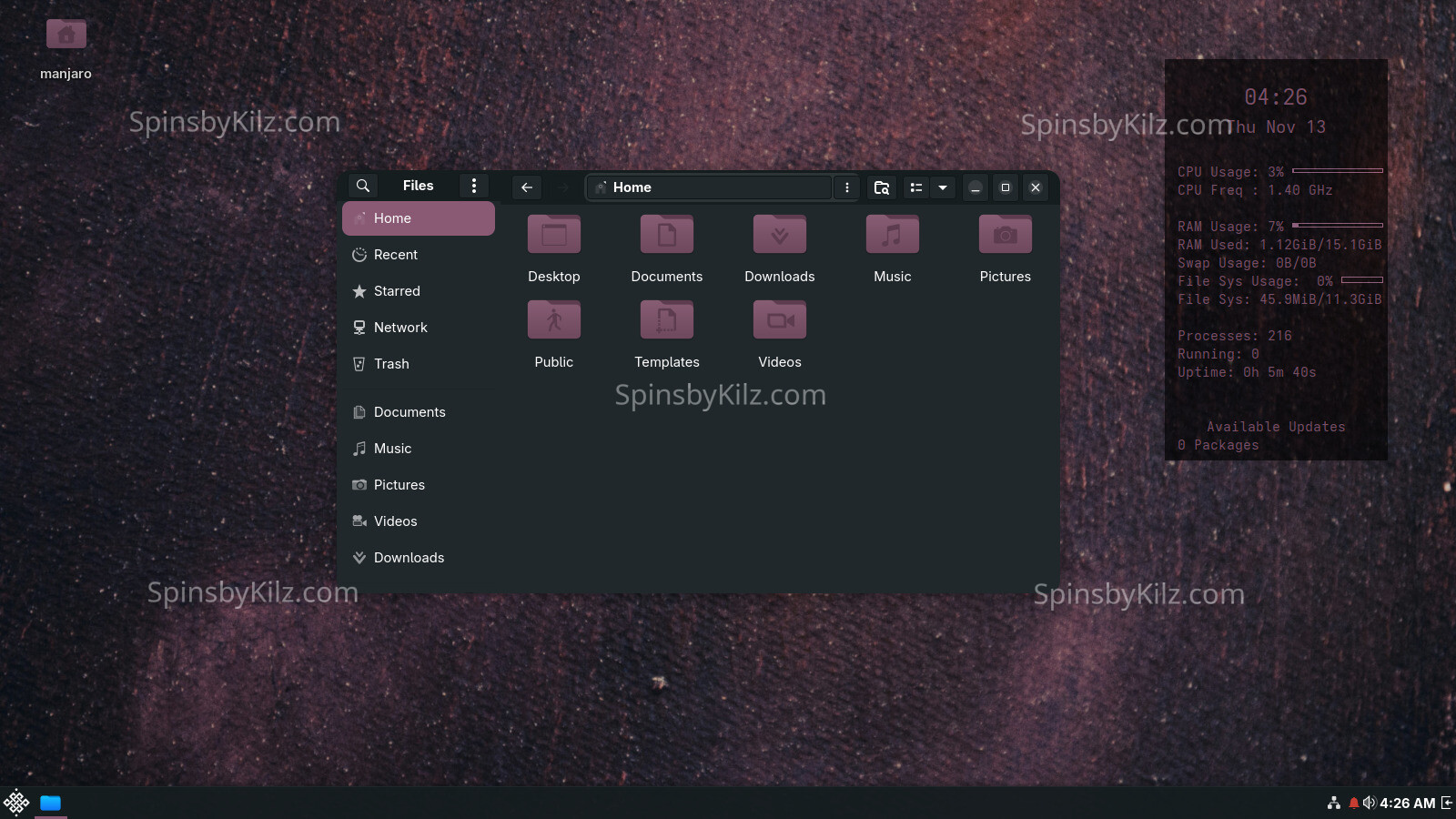Click the search-in-folder icon
The width and height of the screenshot is (1456, 819).
pyautogui.click(x=881, y=187)
